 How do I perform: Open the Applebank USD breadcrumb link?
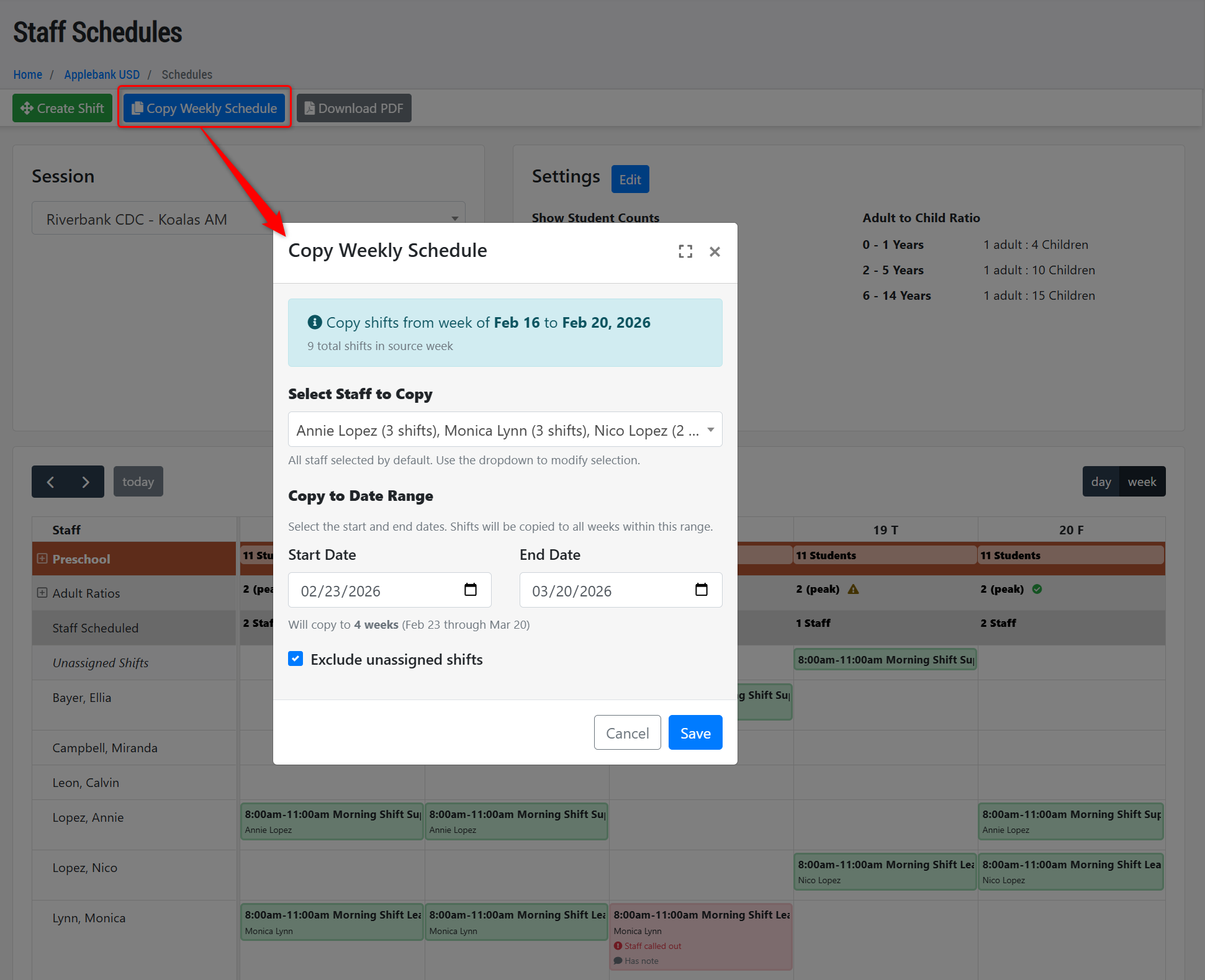tap(102, 74)
